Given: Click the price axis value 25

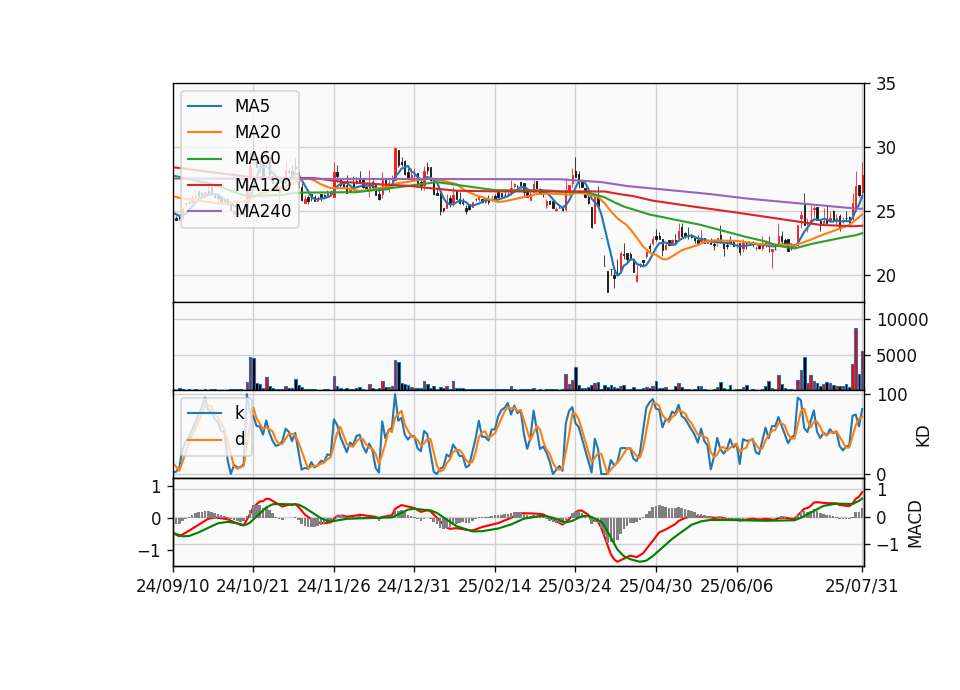Looking at the screenshot, I should click(x=885, y=212).
